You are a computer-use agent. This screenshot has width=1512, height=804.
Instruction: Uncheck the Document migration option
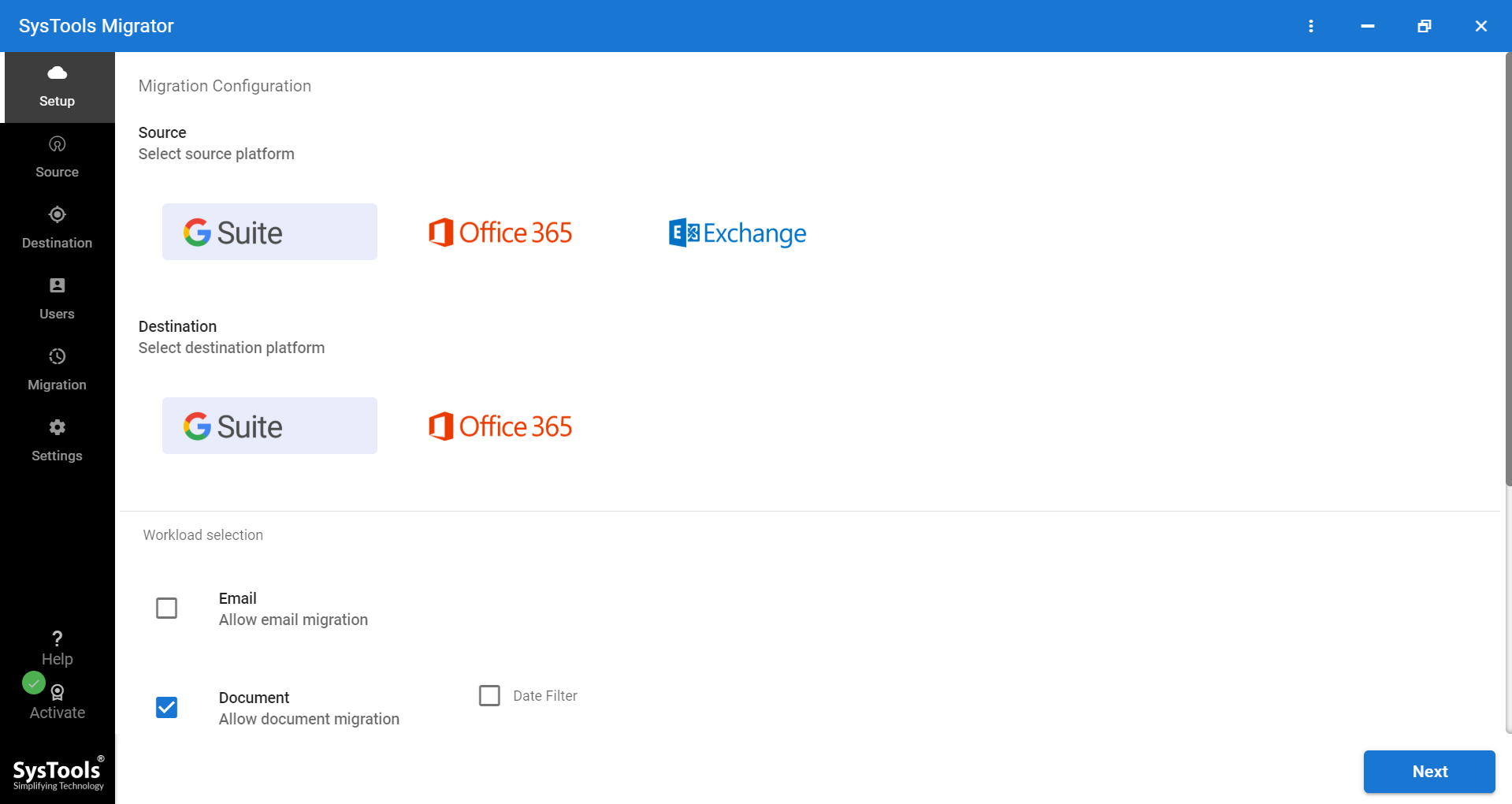pyautogui.click(x=166, y=708)
